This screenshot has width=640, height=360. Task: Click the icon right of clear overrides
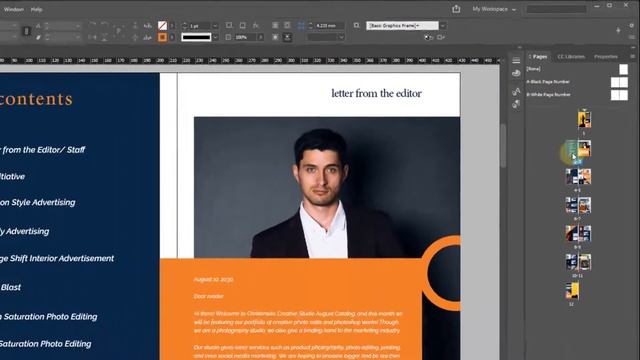click(440, 37)
